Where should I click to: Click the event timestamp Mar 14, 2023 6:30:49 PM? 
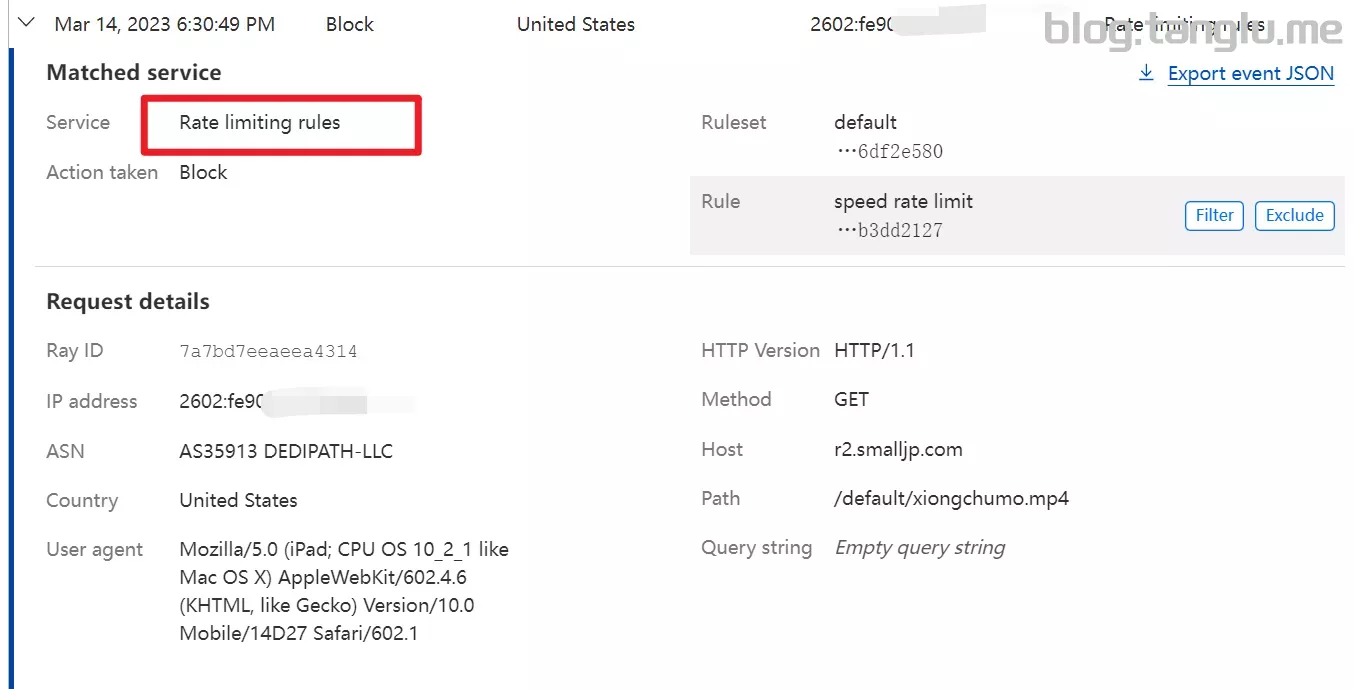(x=165, y=24)
